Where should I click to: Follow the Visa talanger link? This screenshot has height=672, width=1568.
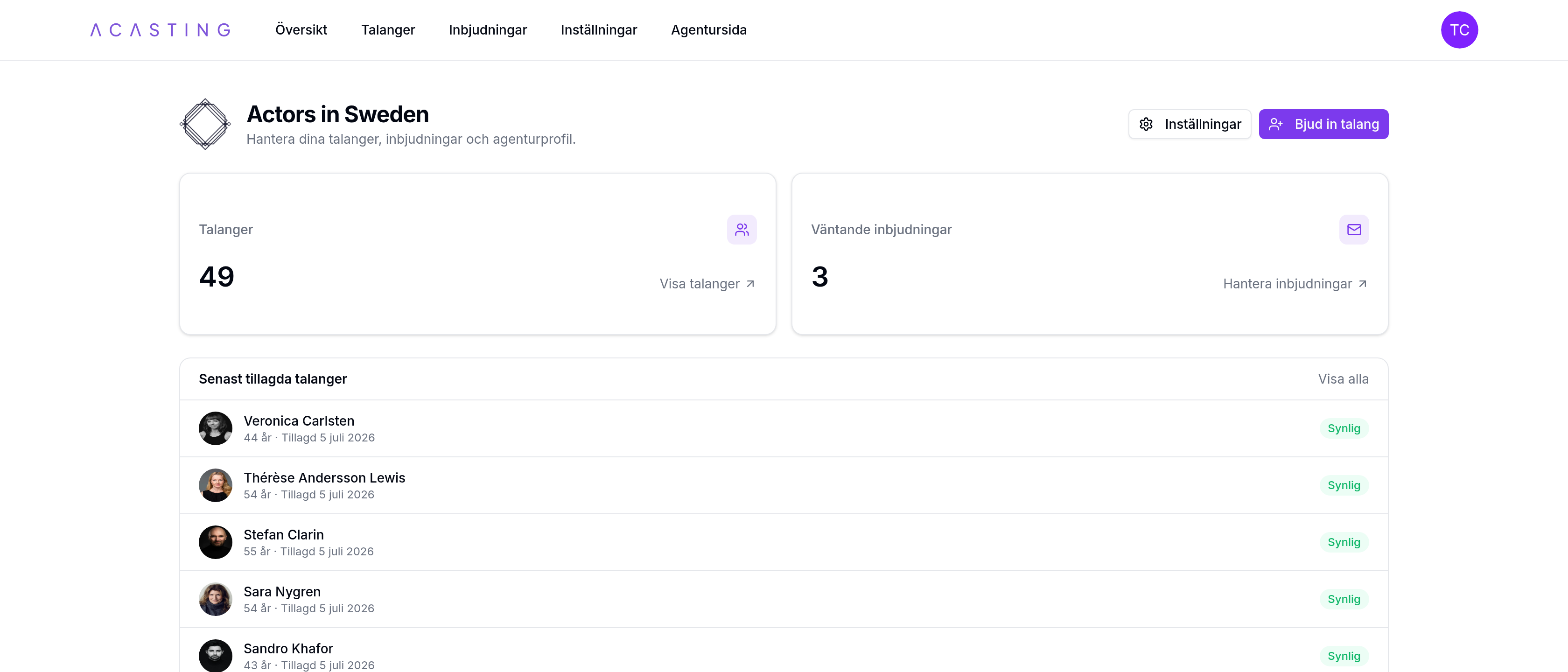[707, 284]
